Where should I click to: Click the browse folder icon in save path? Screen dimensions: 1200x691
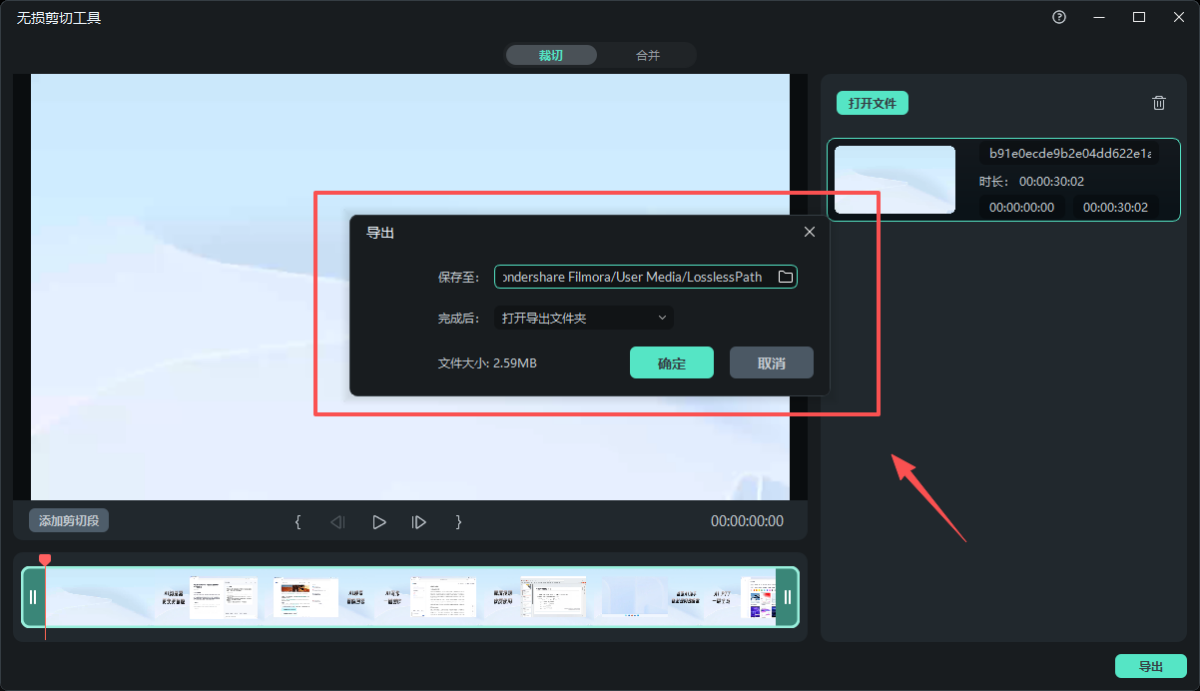[x=785, y=277]
